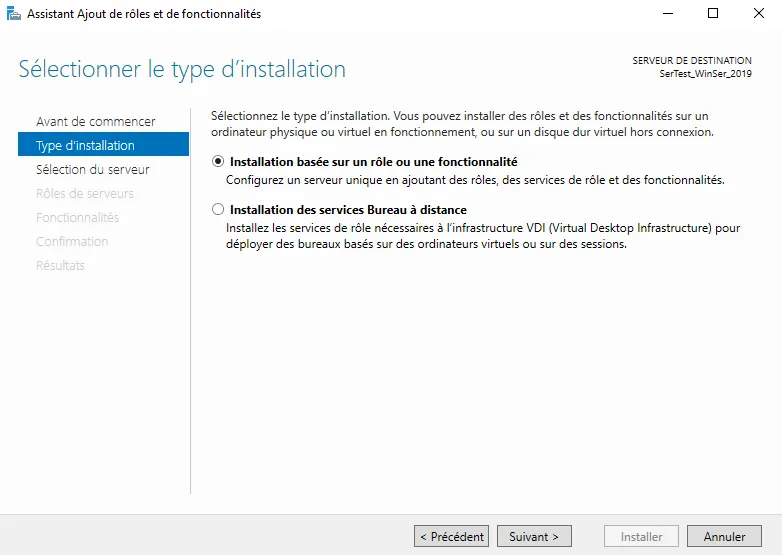This screenshot has height=555, width=782.
Task: Click the server name SerTest_WinSer_2019
Action: [705, 74]
